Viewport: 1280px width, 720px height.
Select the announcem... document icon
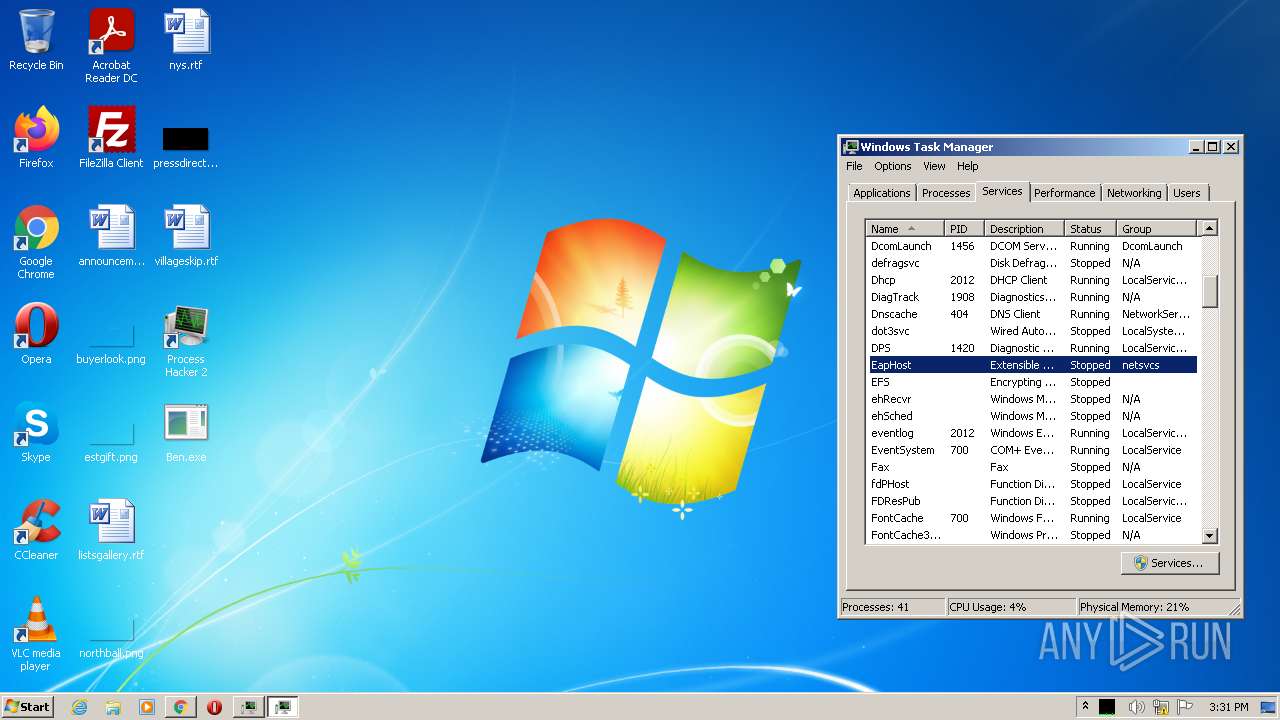pos(111,235)
